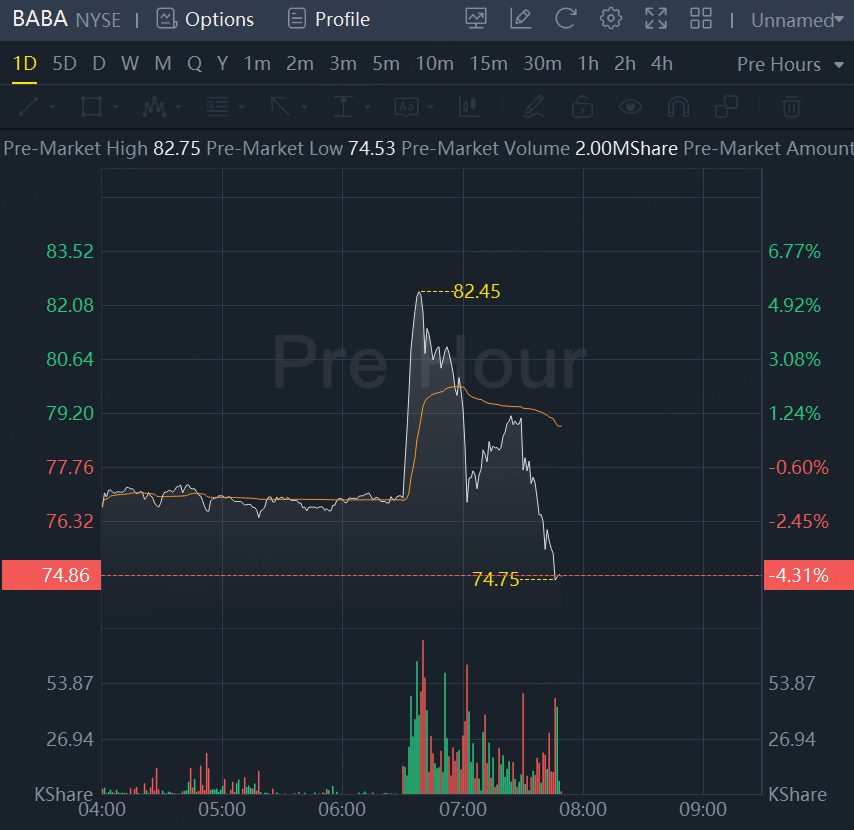
Task: Enter fullscreen chart mode
Action: click(x=656, y=19)
